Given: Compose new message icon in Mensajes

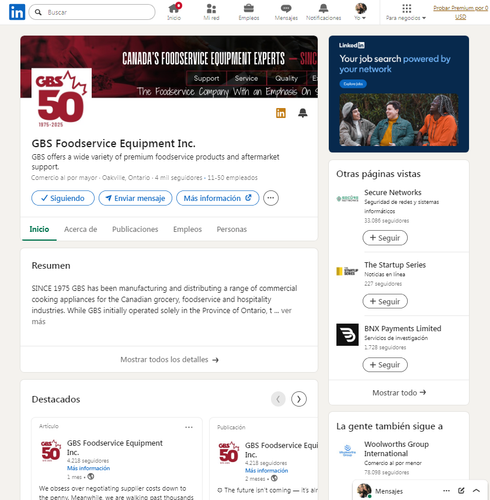Looking at the screenshot, I should (461, 491).
